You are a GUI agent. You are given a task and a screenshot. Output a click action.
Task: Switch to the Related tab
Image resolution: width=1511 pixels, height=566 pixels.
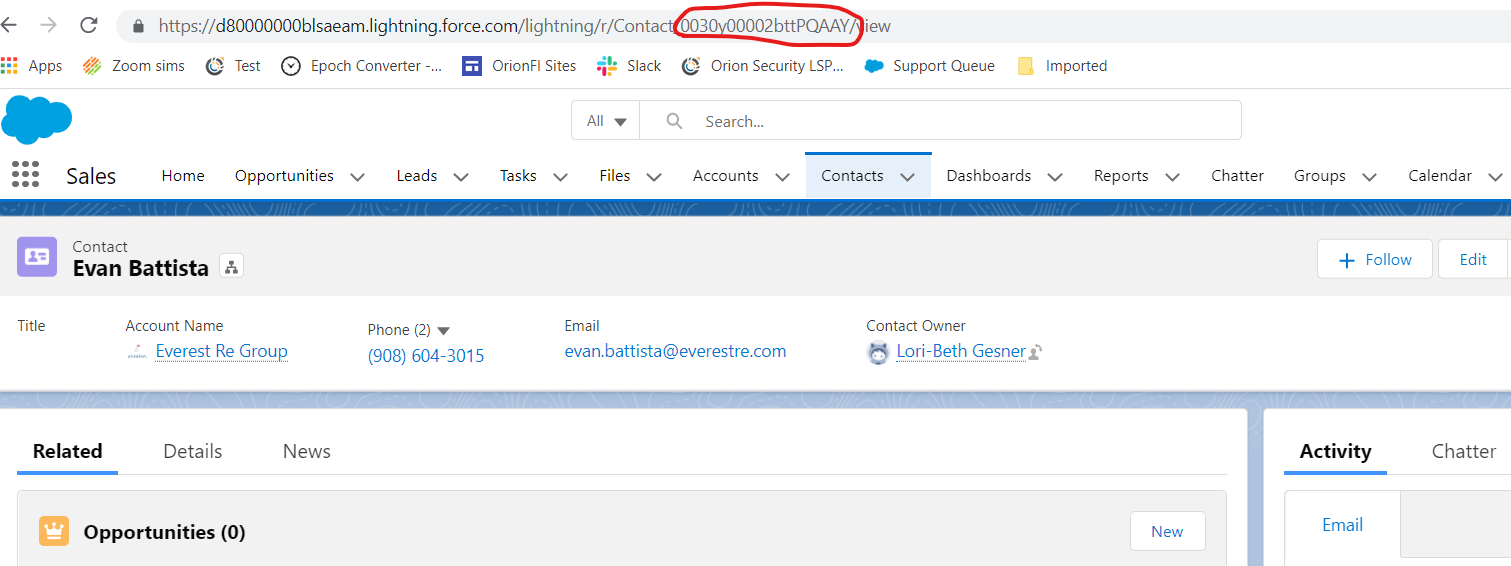67,451
